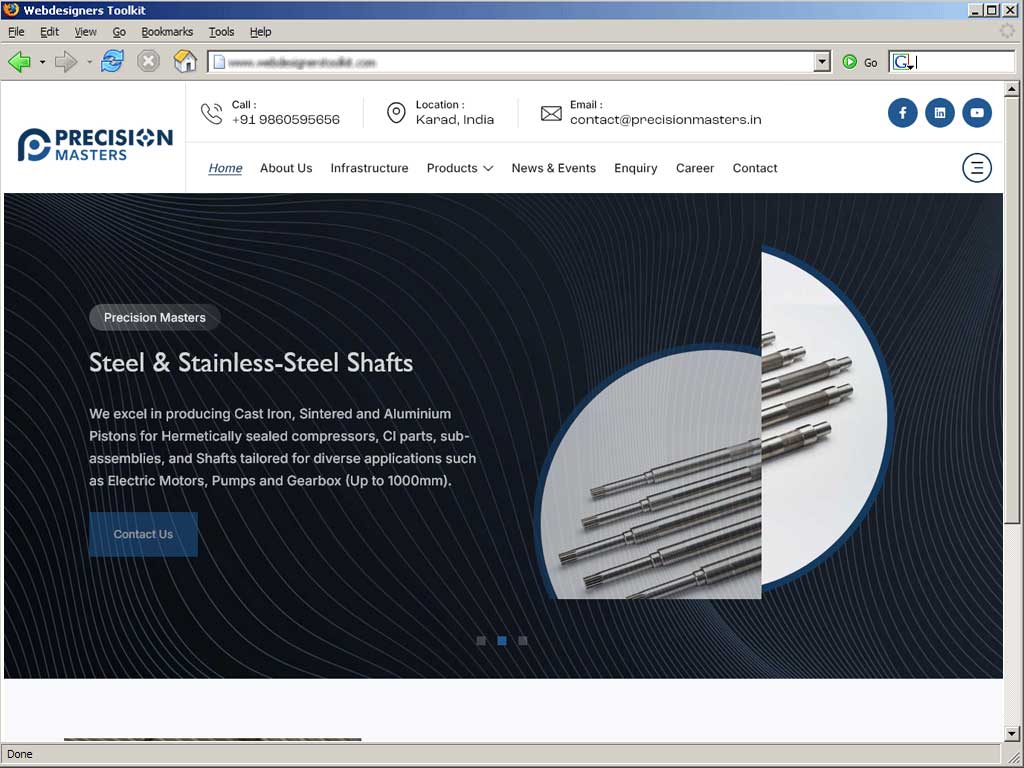Click the Precision Masters logo

(95, 144)
